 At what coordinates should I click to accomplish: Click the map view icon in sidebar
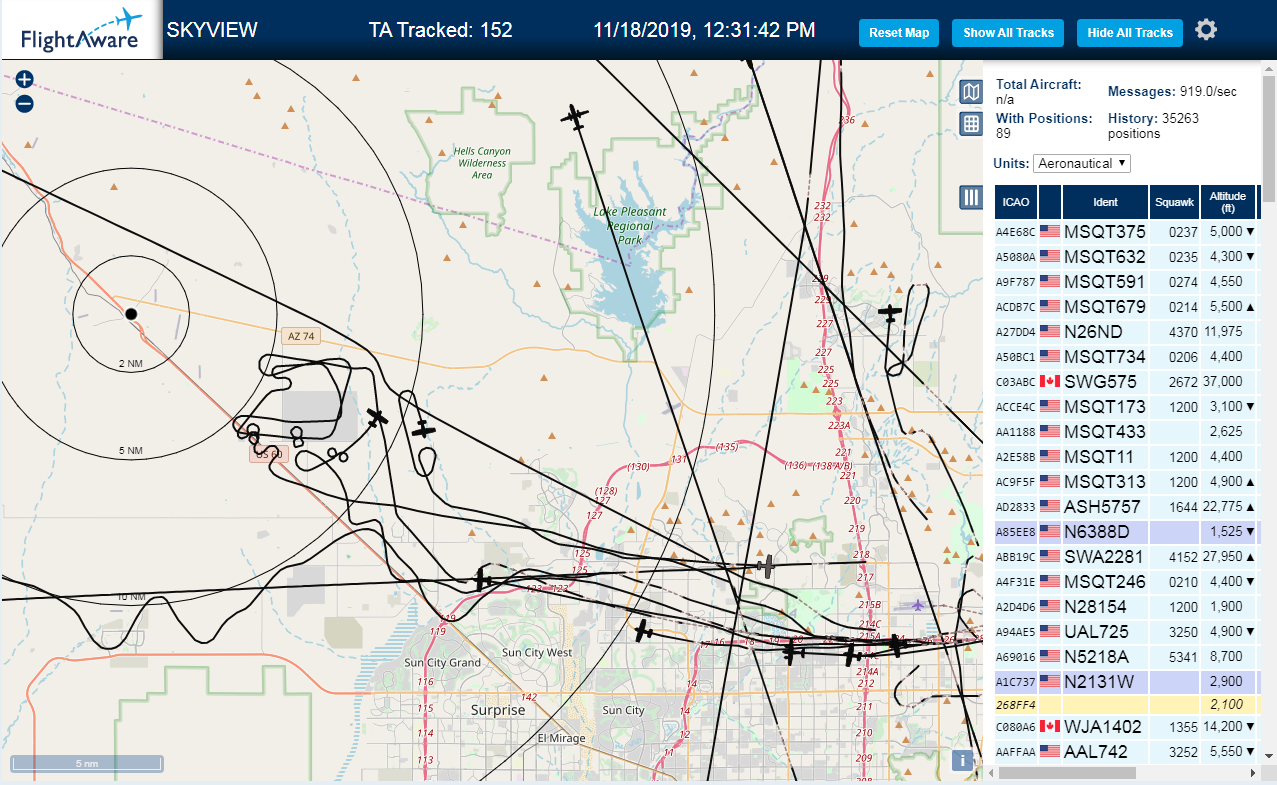tap(970, 93)
